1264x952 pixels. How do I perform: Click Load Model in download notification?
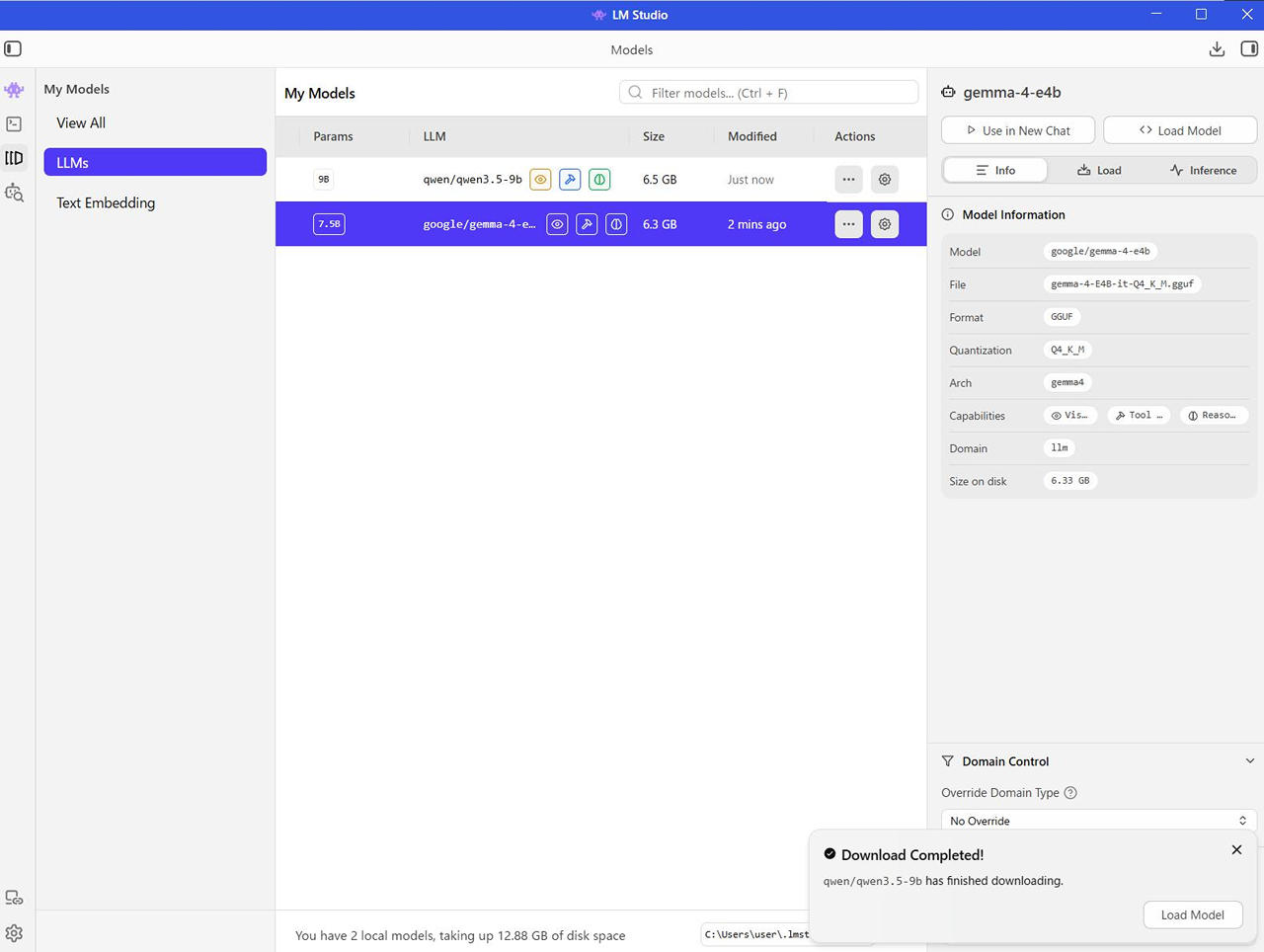pos(1192,914)
